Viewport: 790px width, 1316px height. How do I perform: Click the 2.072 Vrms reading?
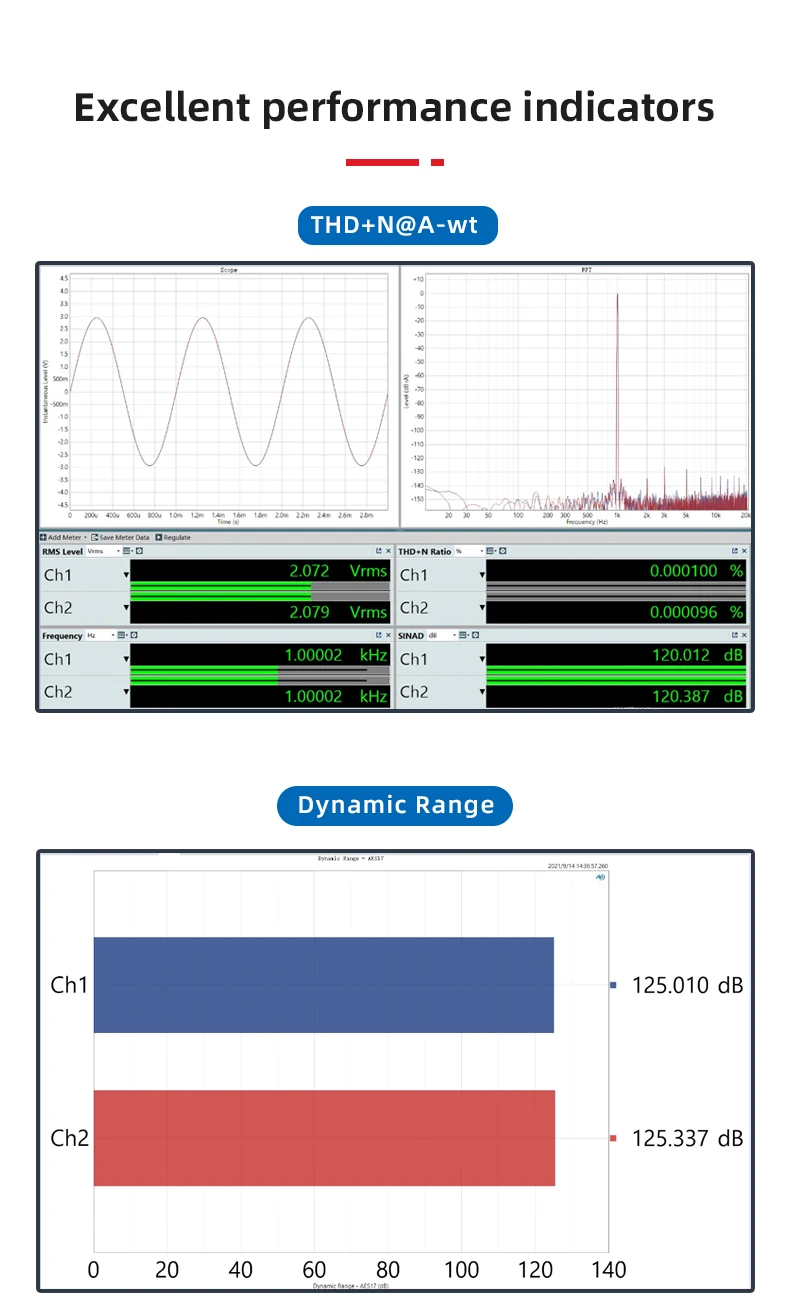338,571
